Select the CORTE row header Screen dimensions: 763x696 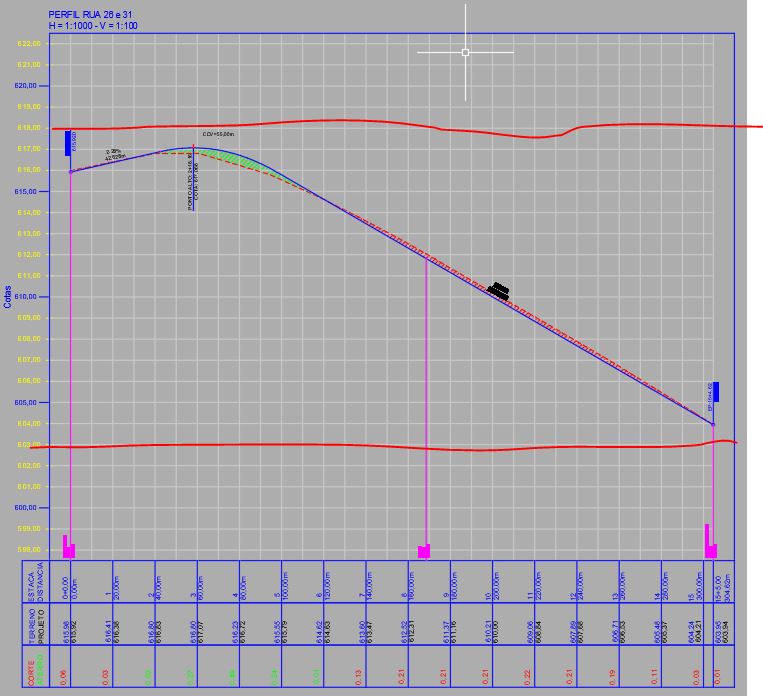(31, 673)
